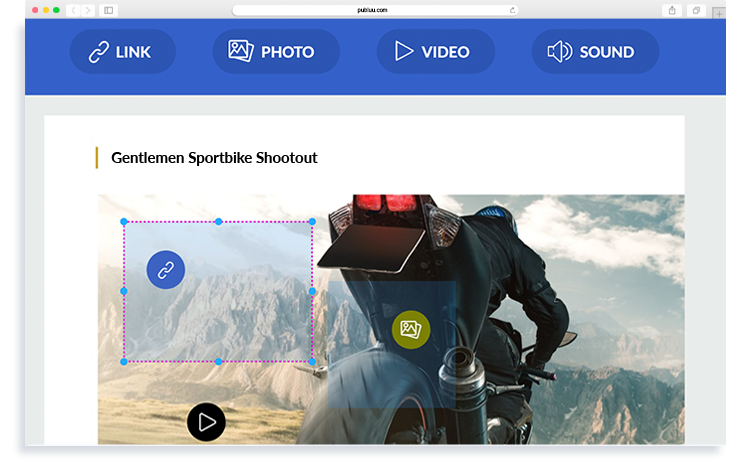
Task: Choose the VIDEO tool button
Action: pos(435,52)
